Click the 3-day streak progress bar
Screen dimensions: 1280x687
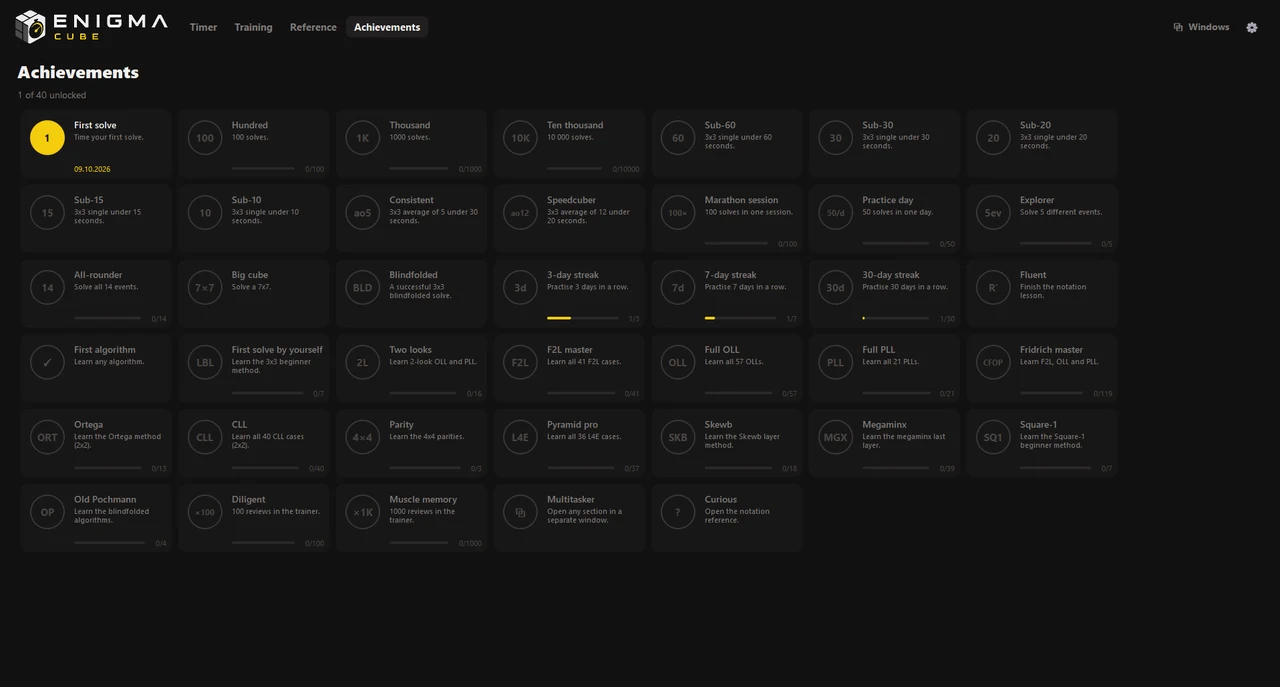pyautogui.click(x=583, y=318)
